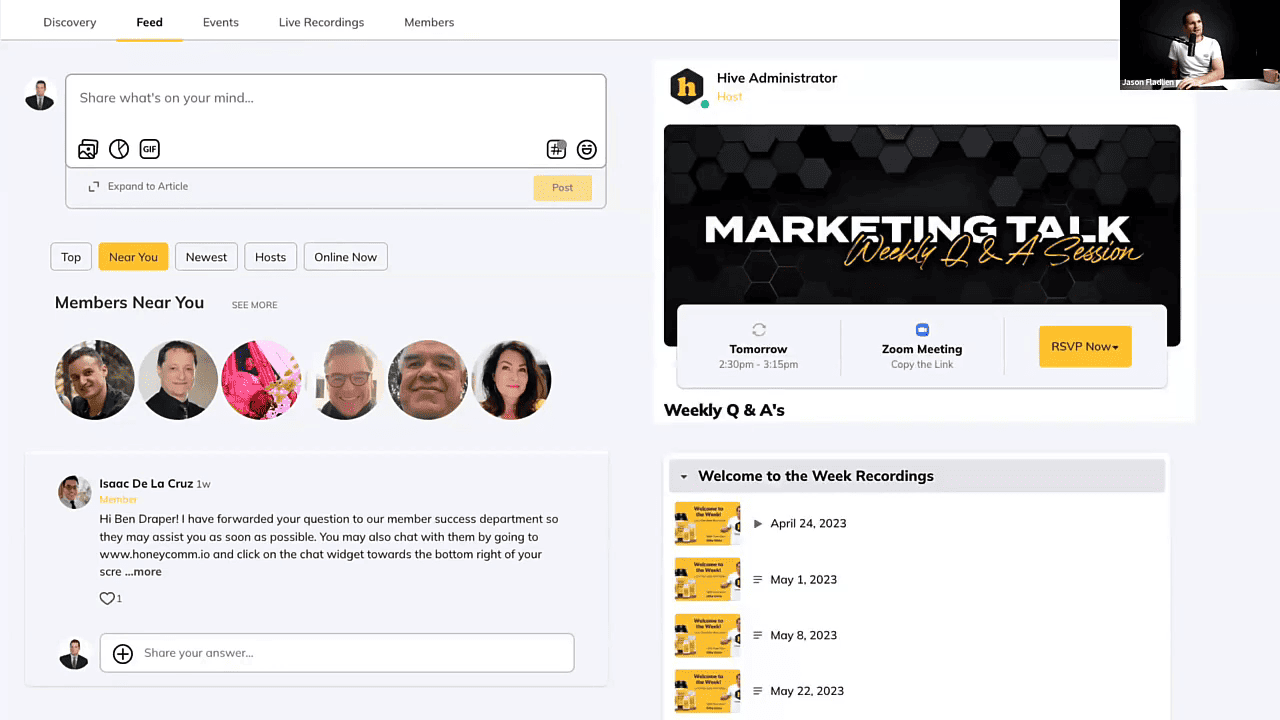
Task: Click the 1w timestamp on Isaac's post
Action: (x=203, y=484)
